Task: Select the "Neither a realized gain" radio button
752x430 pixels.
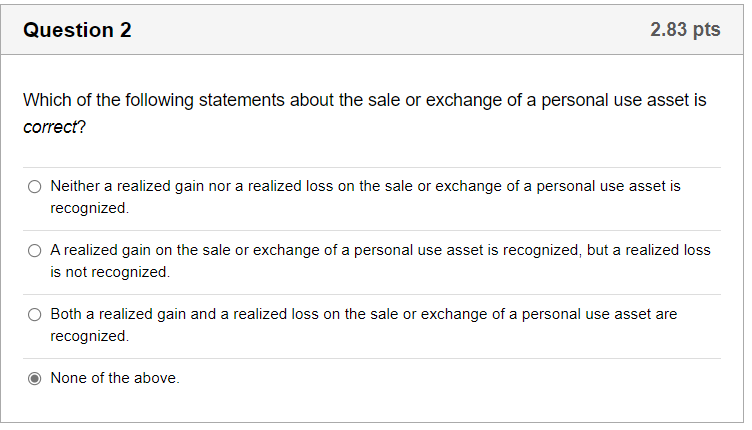Action: [x=35, y=187]
